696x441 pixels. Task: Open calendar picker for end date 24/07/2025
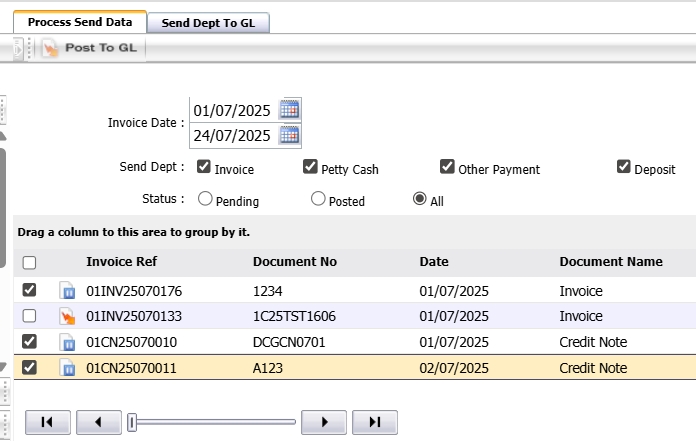(289, 135)
